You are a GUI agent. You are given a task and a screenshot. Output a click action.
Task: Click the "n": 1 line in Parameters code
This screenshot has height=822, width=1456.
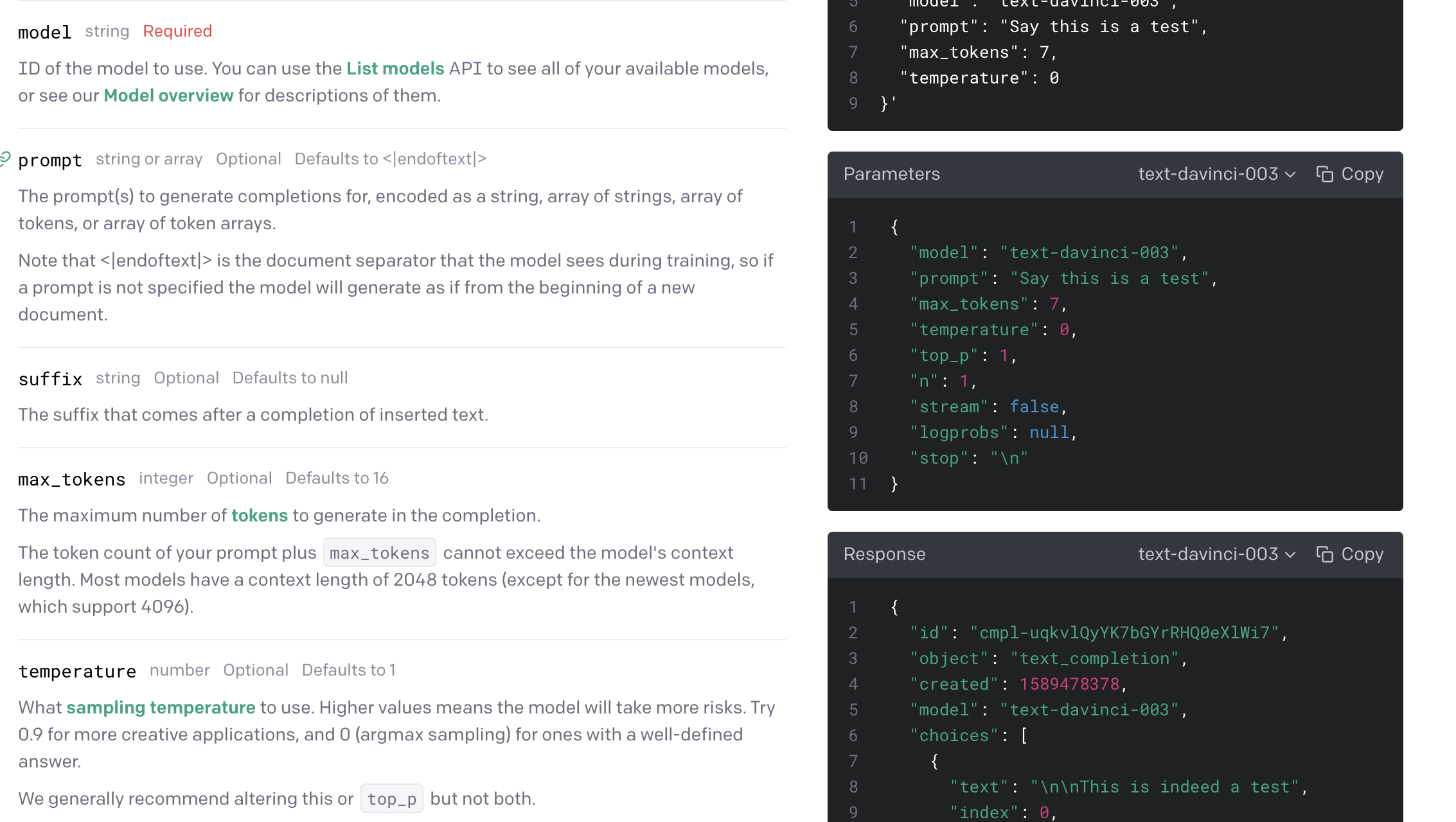tap(943, 381)
